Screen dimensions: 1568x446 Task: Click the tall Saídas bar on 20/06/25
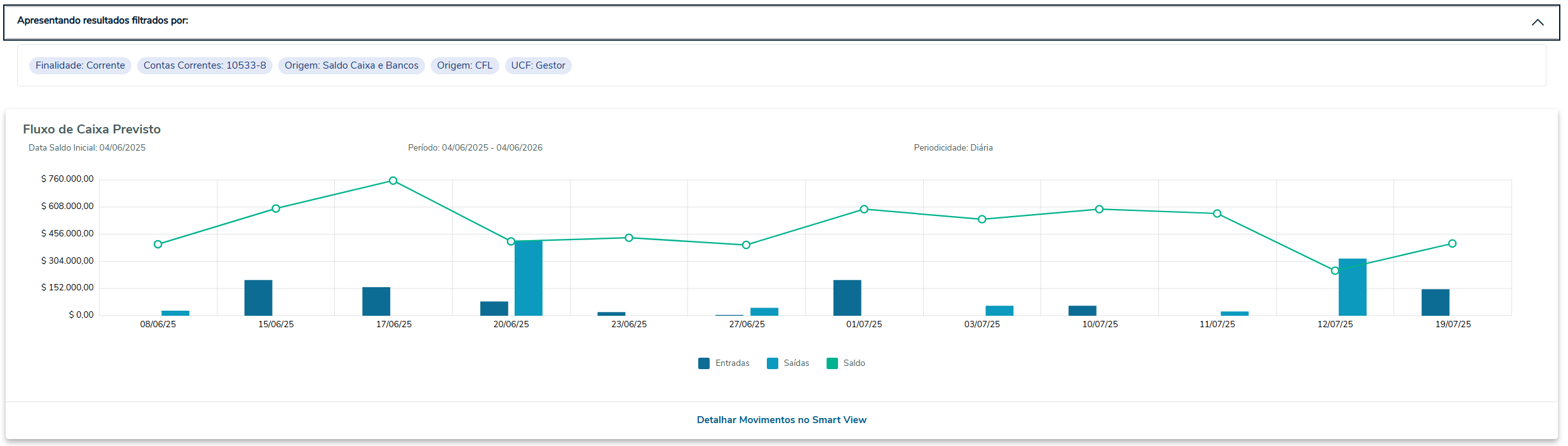(x=529, y=278)
